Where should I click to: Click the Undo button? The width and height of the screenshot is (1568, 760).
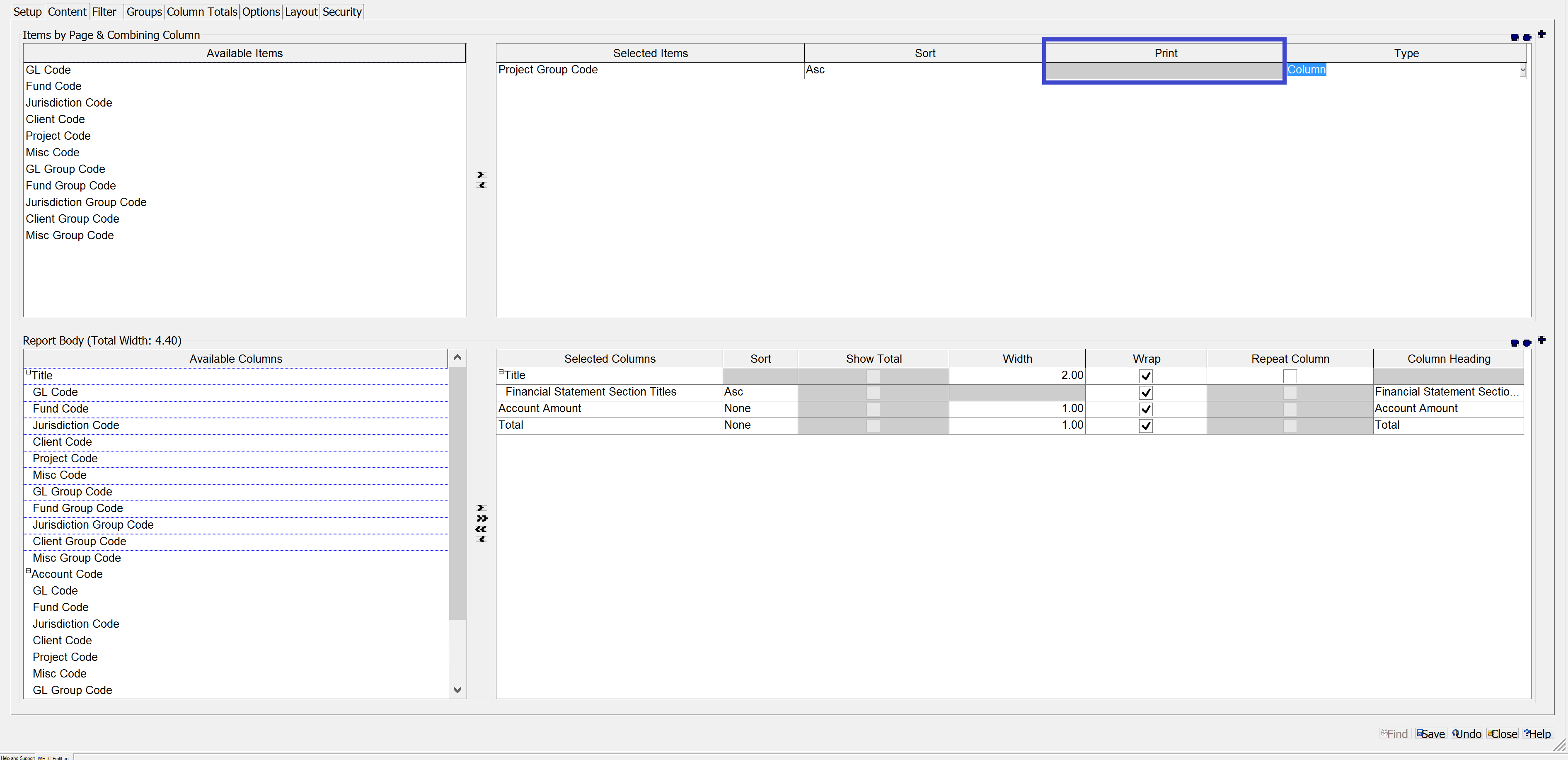(x=1466, y=734)
